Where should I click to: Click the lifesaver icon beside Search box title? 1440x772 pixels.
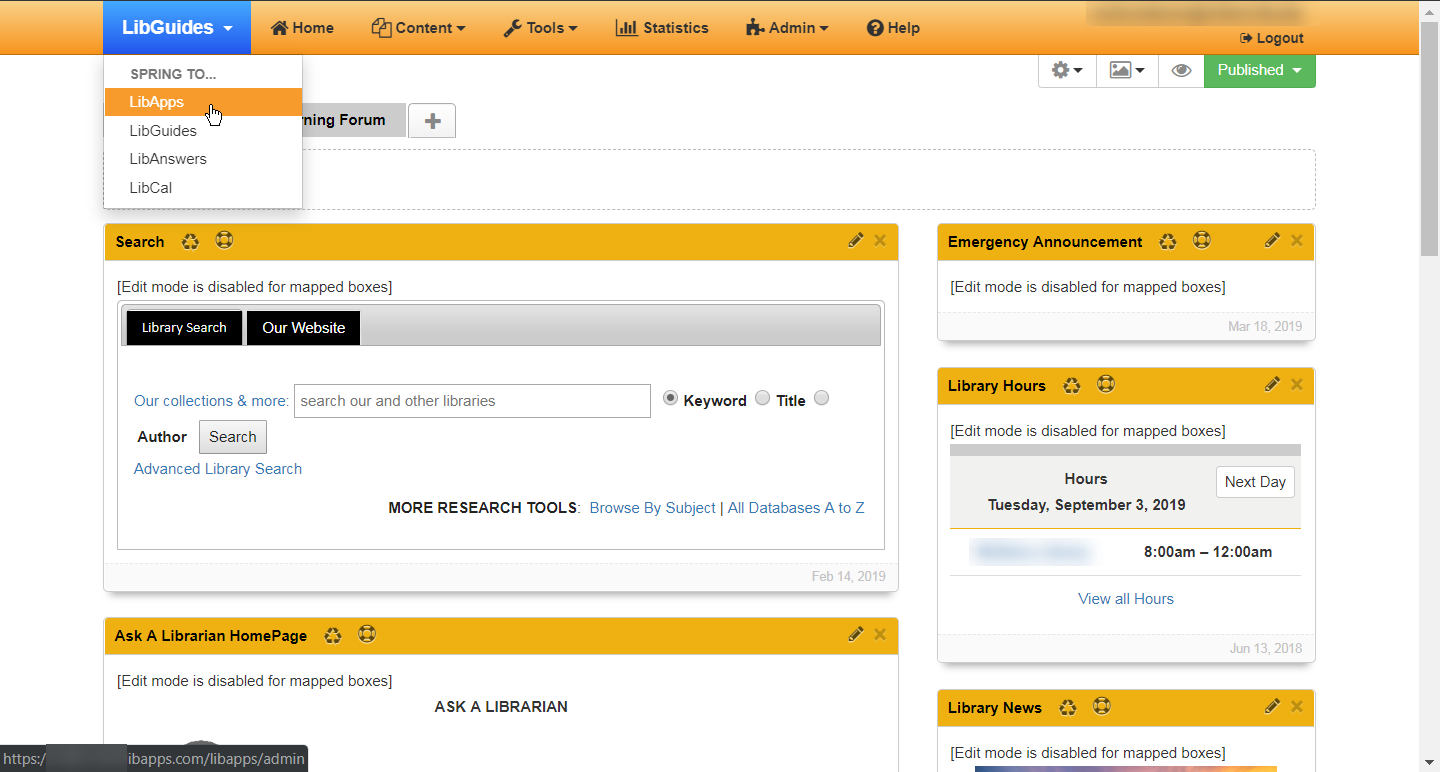pos(224,241)
